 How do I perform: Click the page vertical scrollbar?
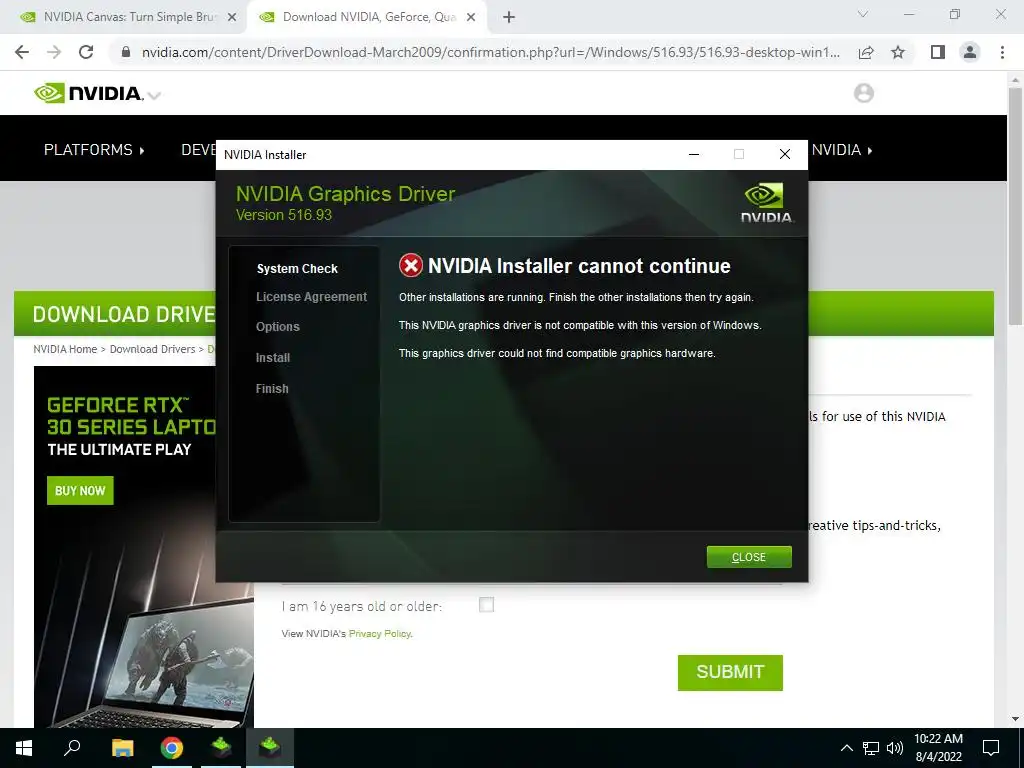[1015, 206]
